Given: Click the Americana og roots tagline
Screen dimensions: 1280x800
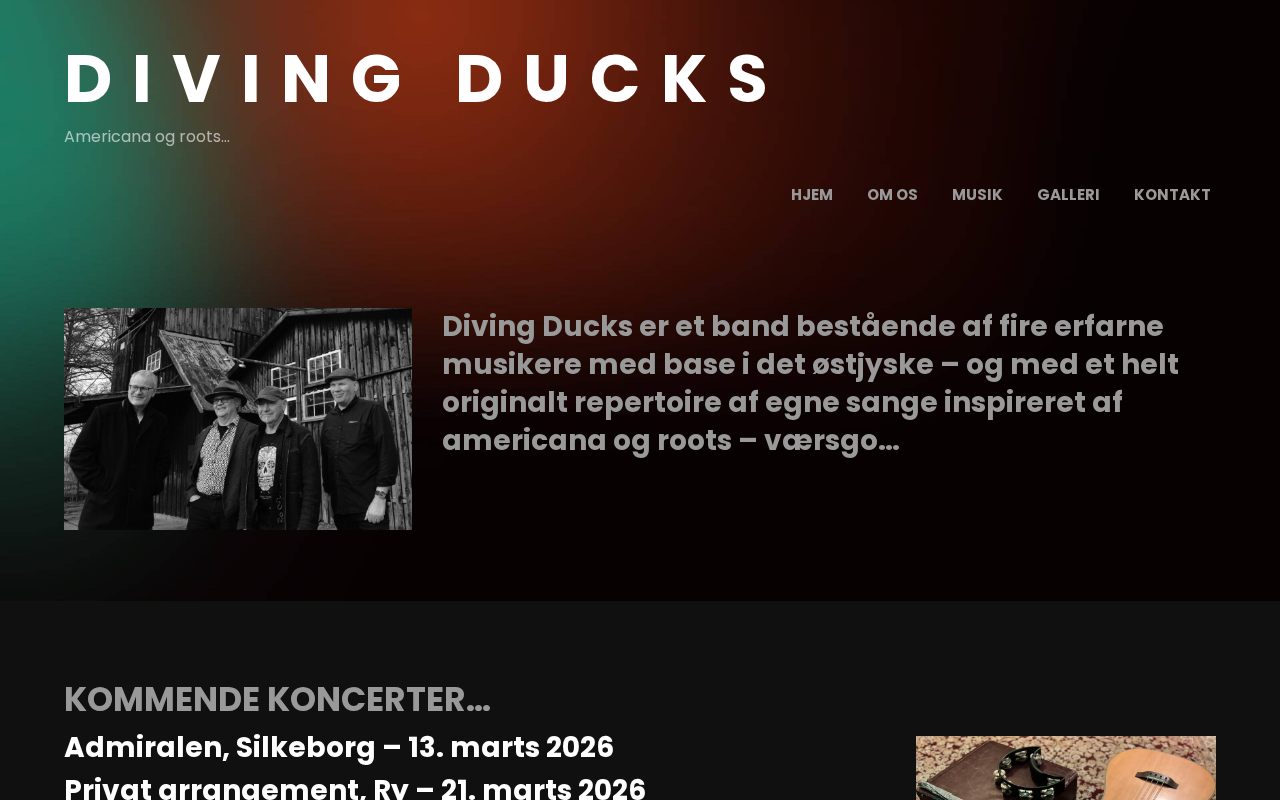Looking at the screenshot, I should [147, 137].
